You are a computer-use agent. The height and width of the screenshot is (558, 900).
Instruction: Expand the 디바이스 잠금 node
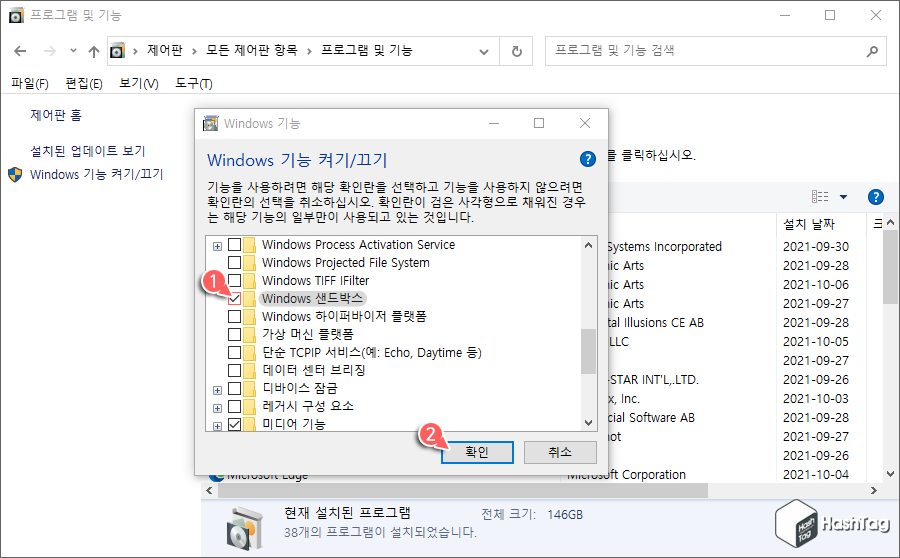click(218, 390)
